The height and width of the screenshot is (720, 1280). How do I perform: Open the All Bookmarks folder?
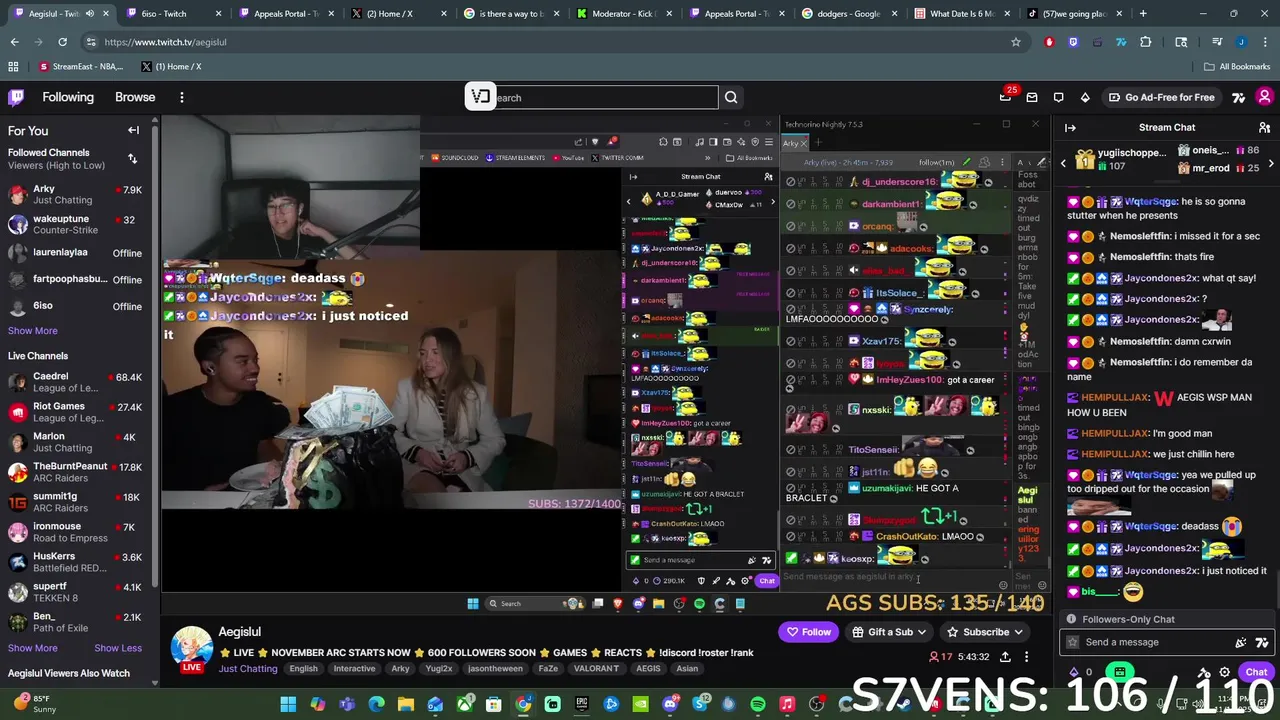1237,66
